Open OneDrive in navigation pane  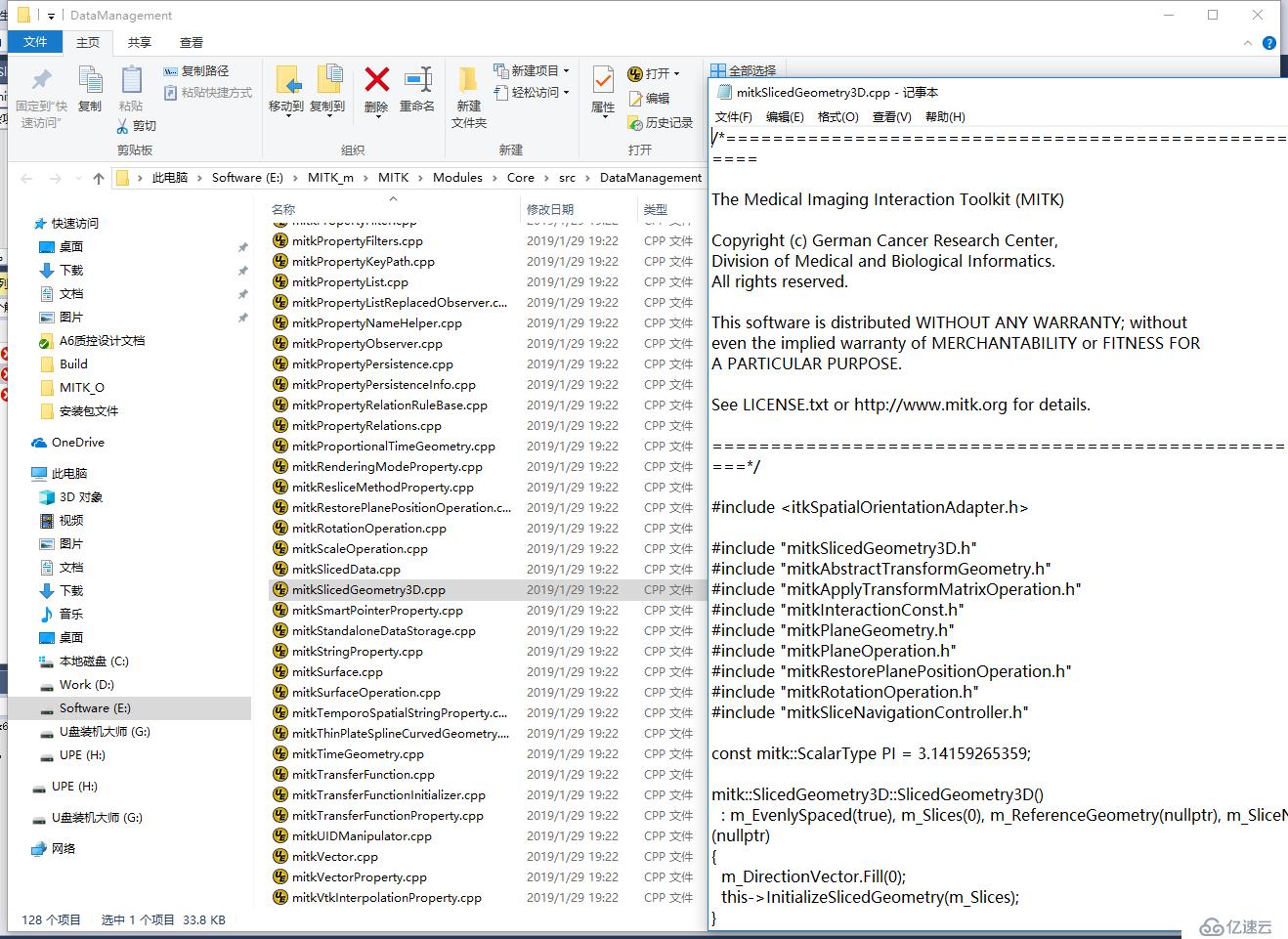tap(67, 443)
